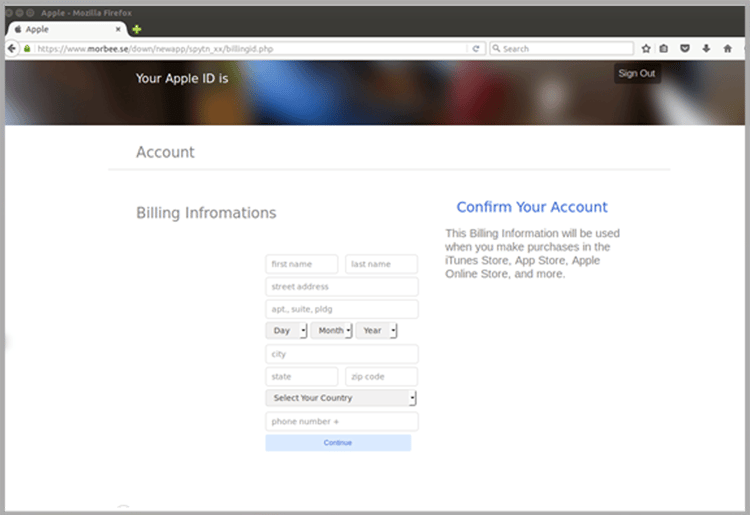Click the Sign Out button
Screen dimensions: 750x515
[637, 74]
